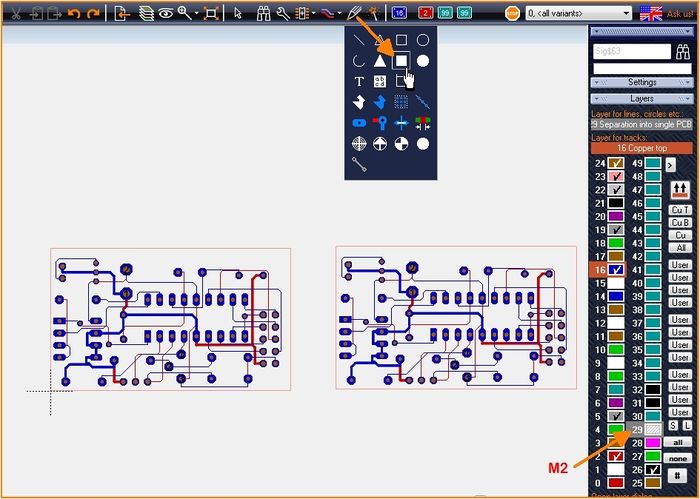Image resolution: width=700 pixels, height=499 pixels.
Task: Toggle the layer 2 checkbox
Action: click(617, 456)
